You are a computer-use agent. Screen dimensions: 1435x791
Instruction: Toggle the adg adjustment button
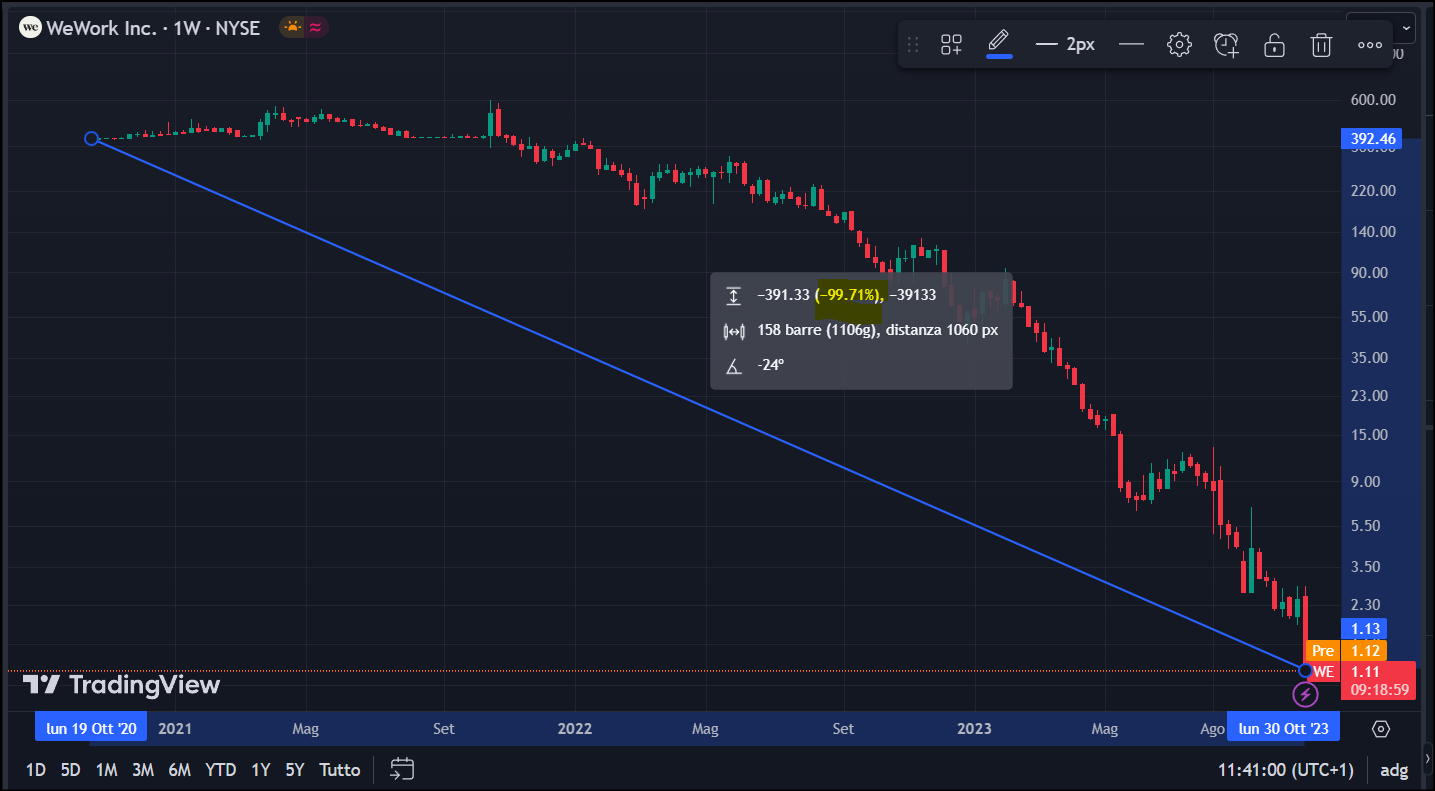[1394, 770]
